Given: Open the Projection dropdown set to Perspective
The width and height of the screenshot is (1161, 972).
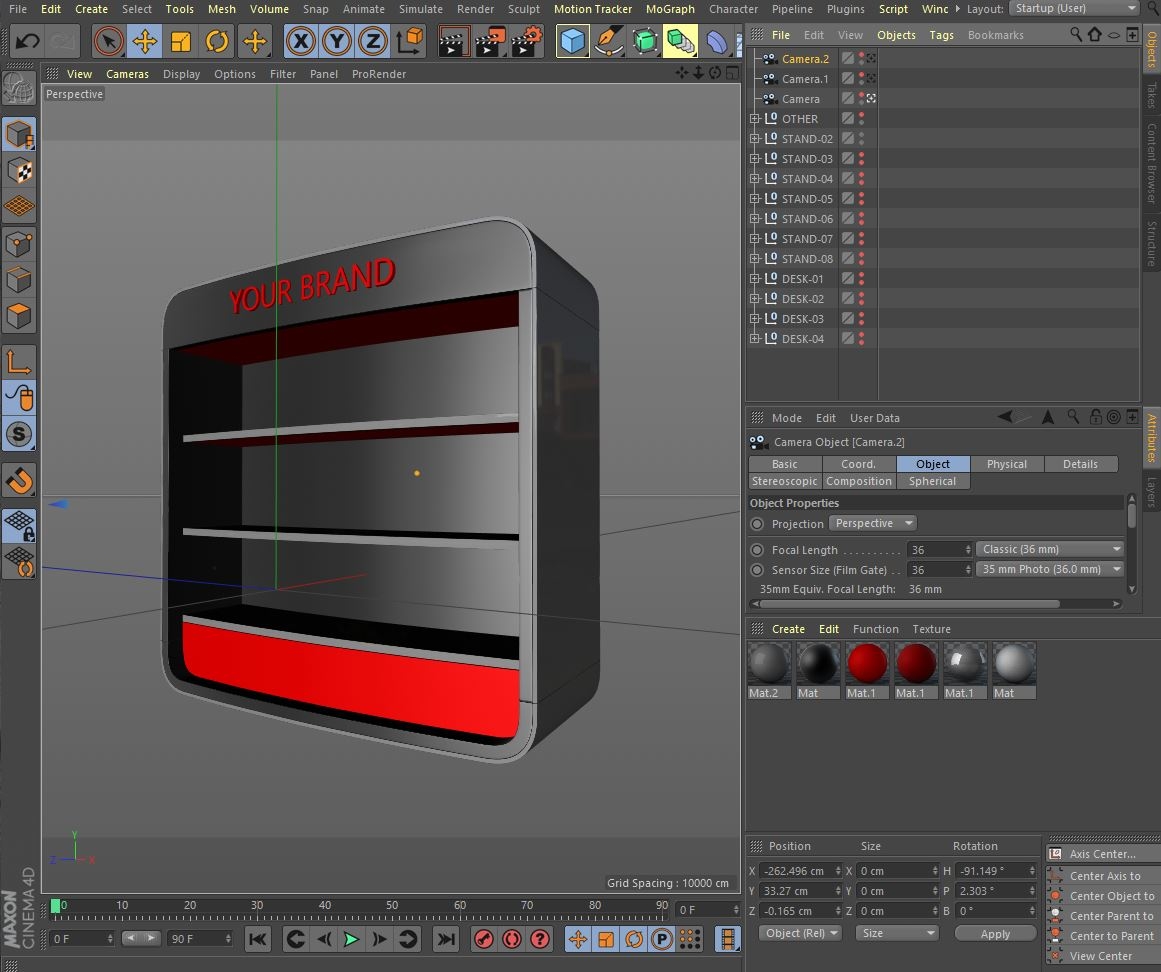Looking at the screenshot, I should pos(873,524).
